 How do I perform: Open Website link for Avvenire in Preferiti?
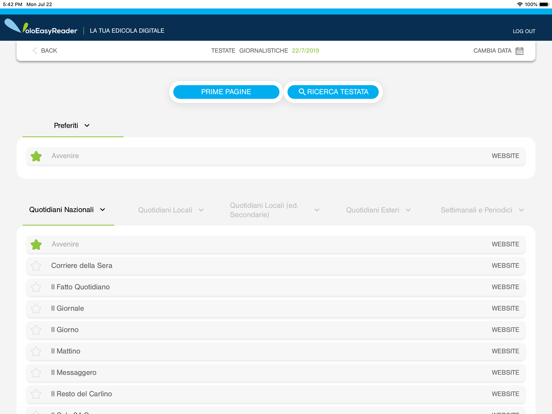[x=505, y=156]
